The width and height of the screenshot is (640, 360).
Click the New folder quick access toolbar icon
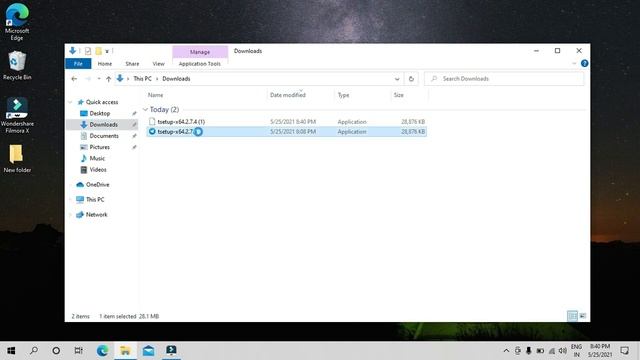click(x=98, y=51)
